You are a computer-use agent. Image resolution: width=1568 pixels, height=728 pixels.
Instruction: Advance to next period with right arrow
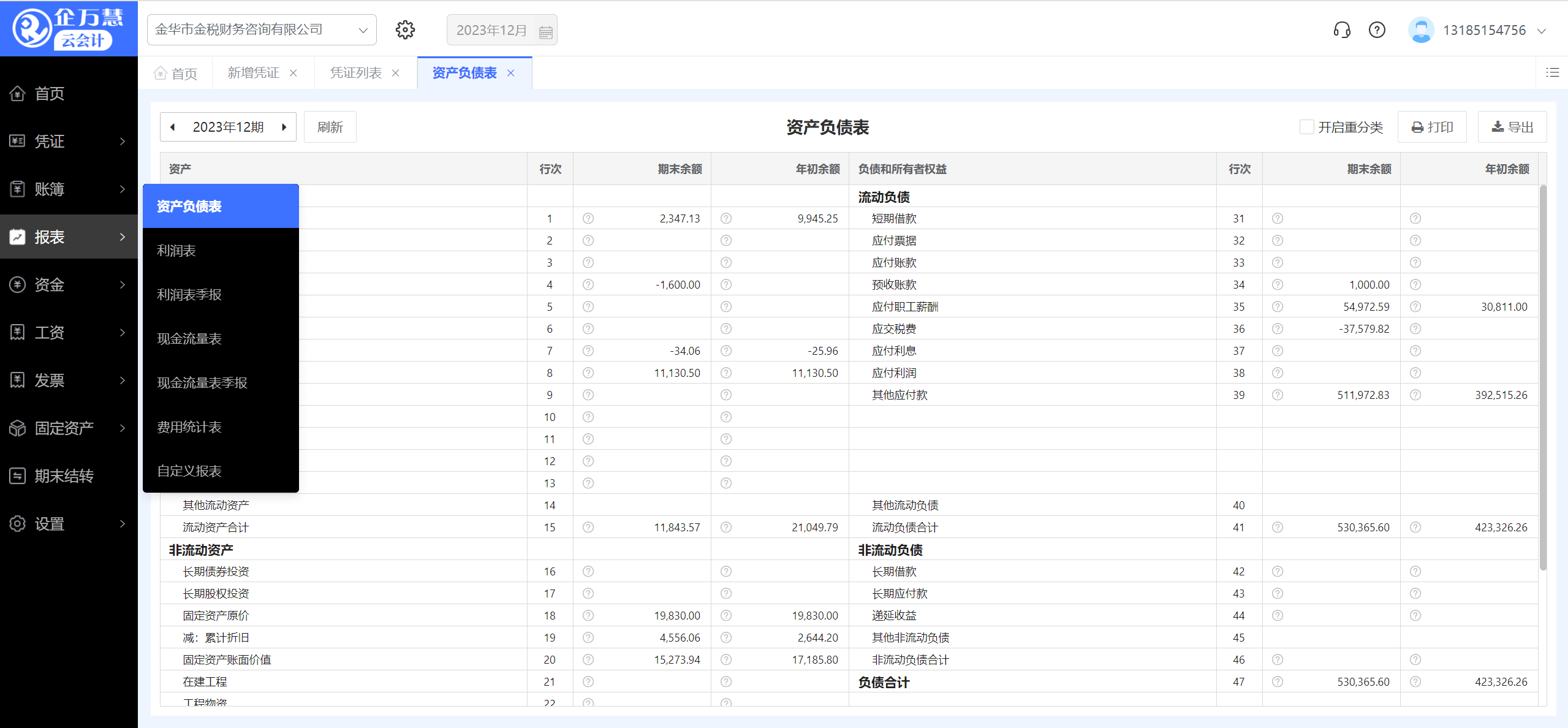tap(284, 126)
